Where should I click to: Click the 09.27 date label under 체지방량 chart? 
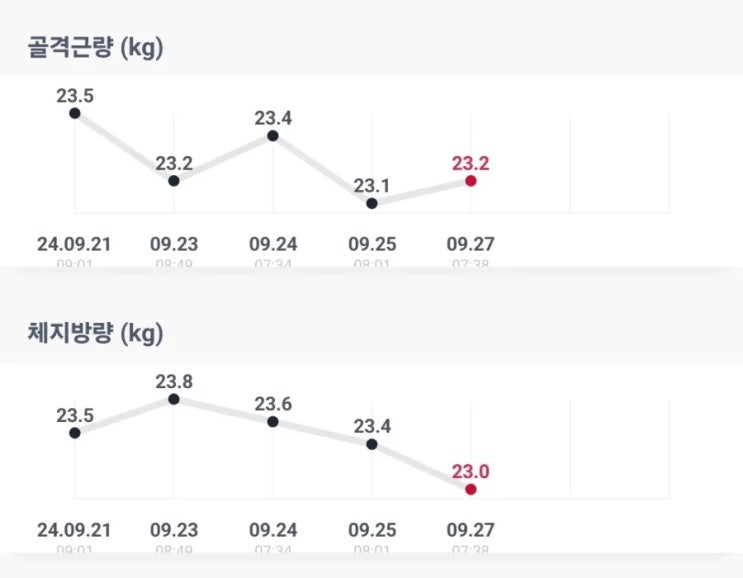tap(471, 529)
